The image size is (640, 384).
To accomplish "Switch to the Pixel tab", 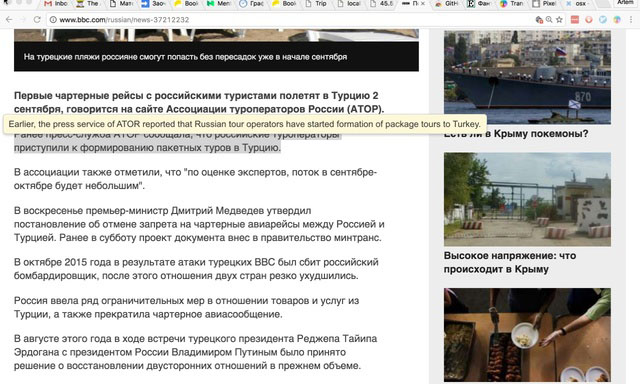I will tap(544, 4).
